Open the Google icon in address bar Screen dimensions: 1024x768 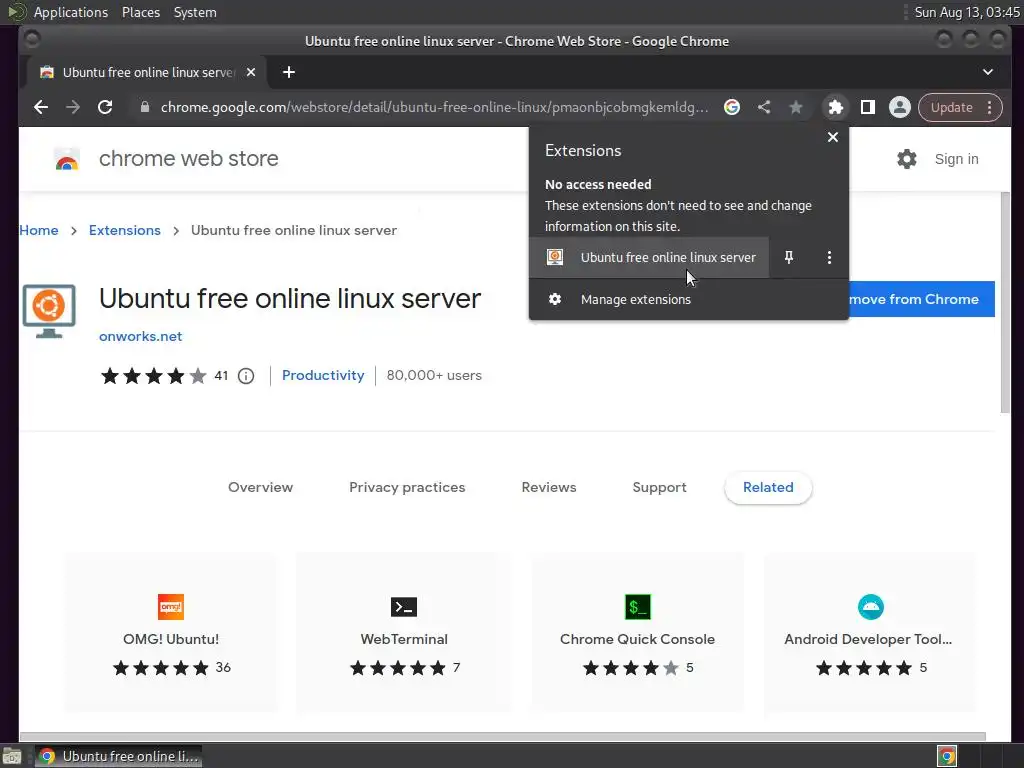pyautogui.click(x=732, y=107)
